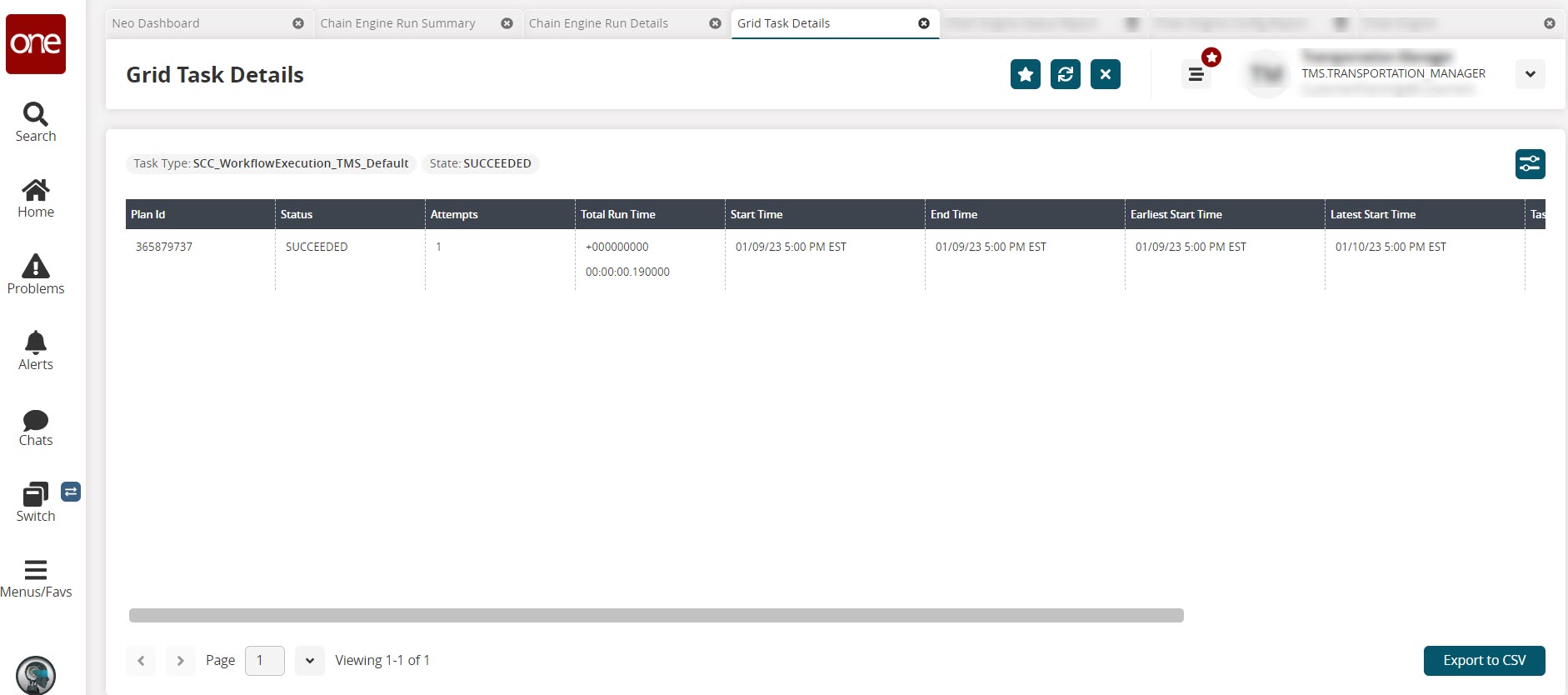Close the last blurred tab at far right
The image size is (1568, 695).
pos(1550,23)
